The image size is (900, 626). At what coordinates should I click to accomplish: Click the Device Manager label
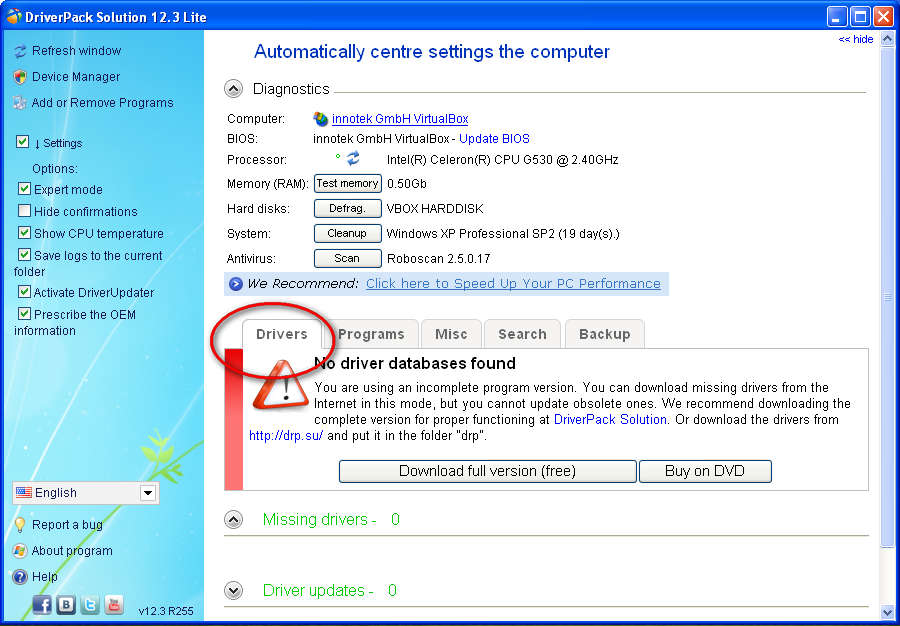coord(76,77)
